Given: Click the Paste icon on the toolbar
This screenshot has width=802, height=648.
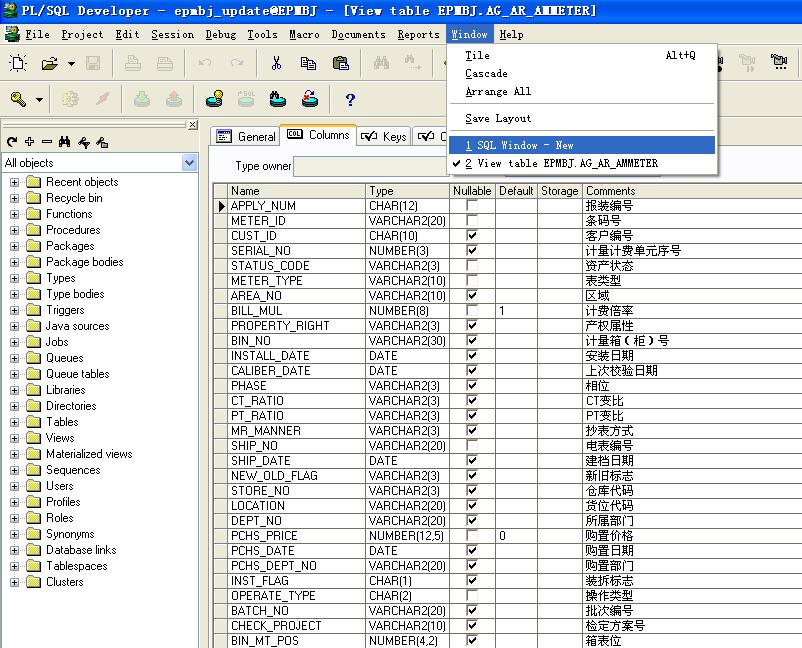Looking at the screenshot, I should point(340,63).
